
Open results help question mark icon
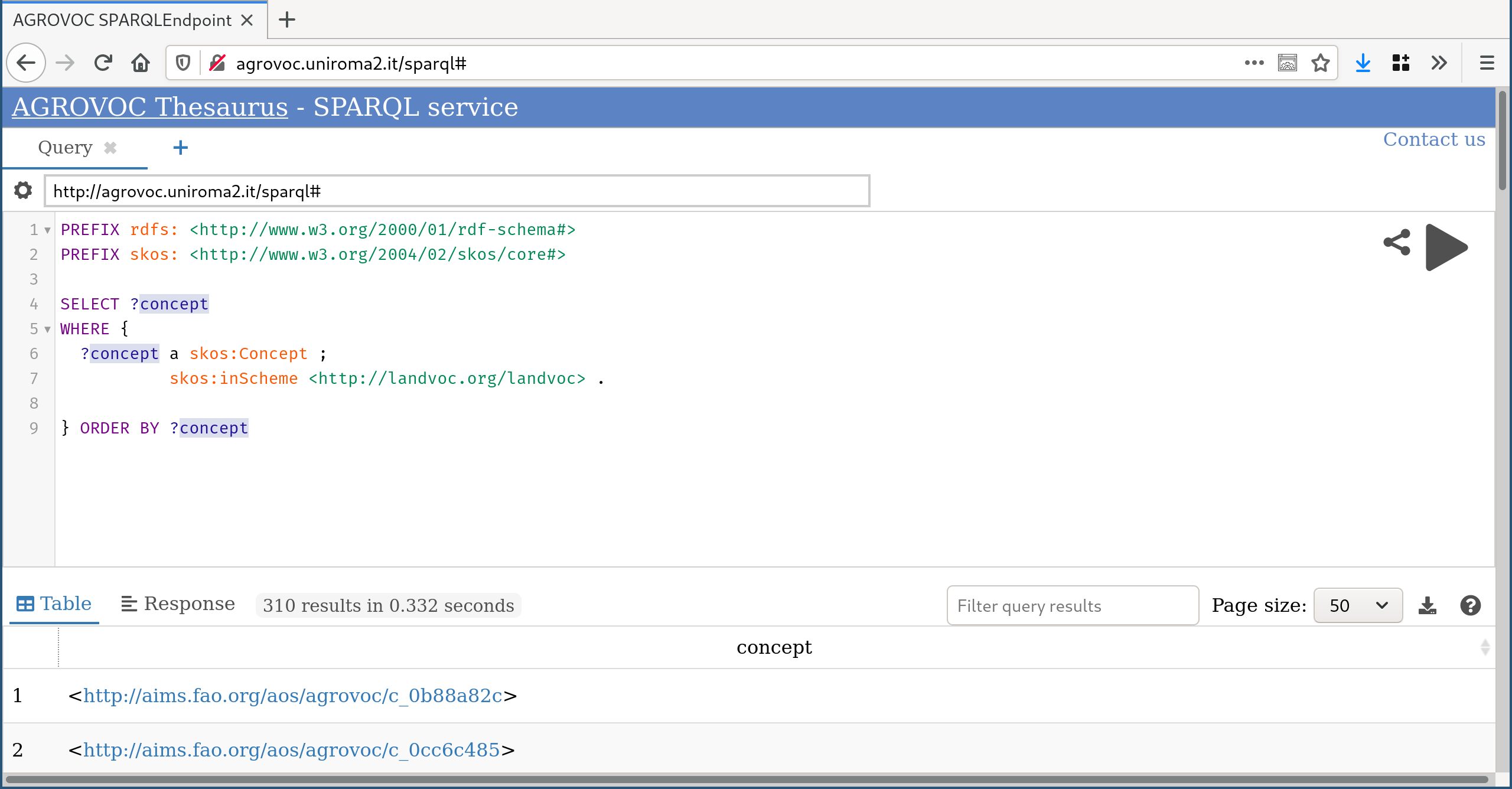pos(1470,605)
